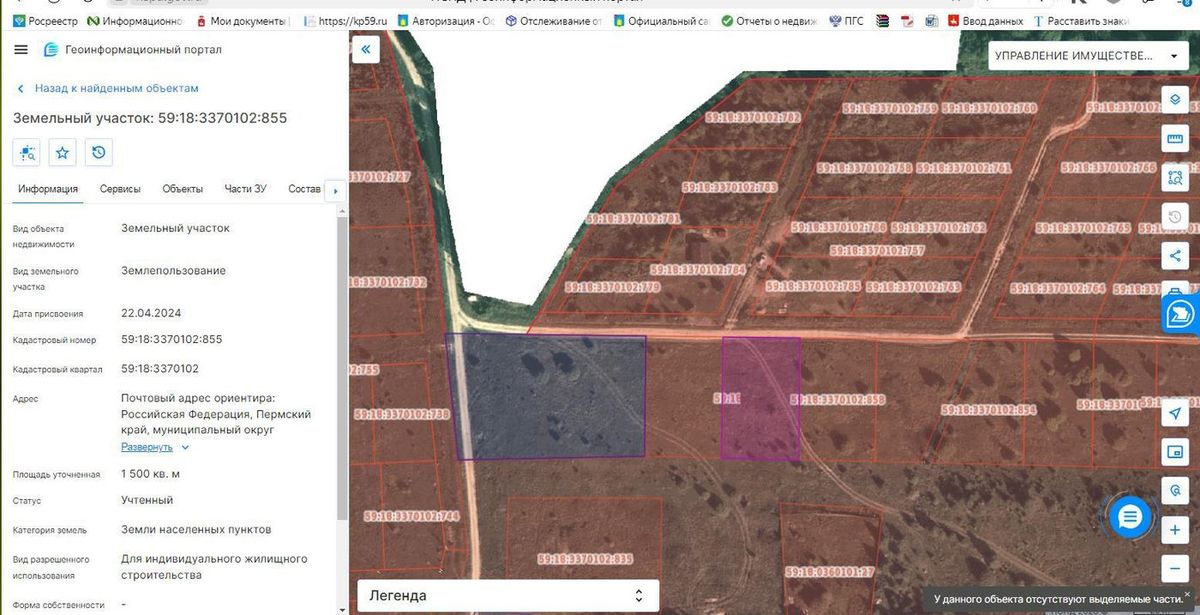Viewport: 1200px width, 615px height.
Task: Switch to the Сервисы tab
Action: click(x=120, y=189)
